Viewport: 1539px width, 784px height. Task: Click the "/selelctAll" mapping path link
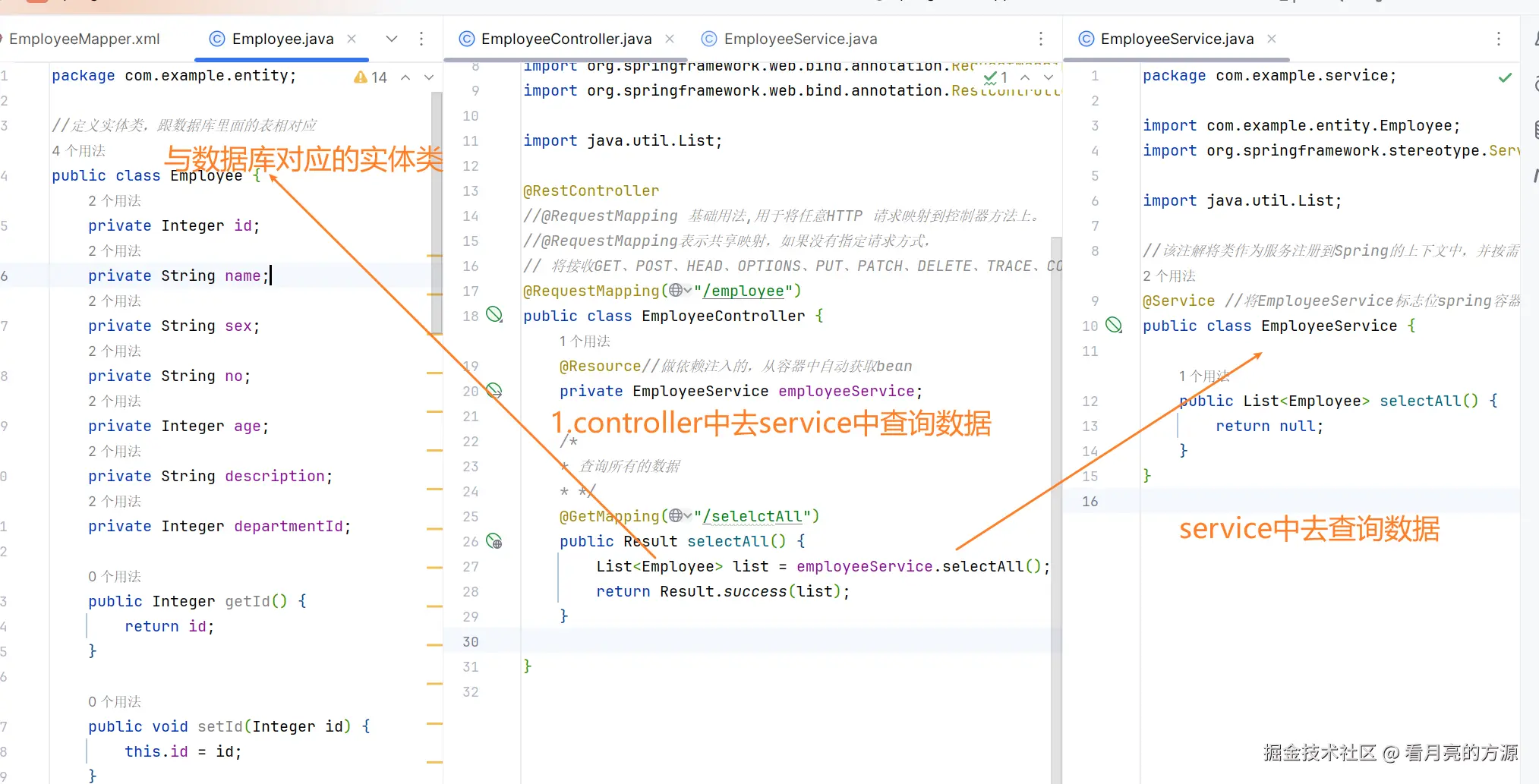coord(752,516)
